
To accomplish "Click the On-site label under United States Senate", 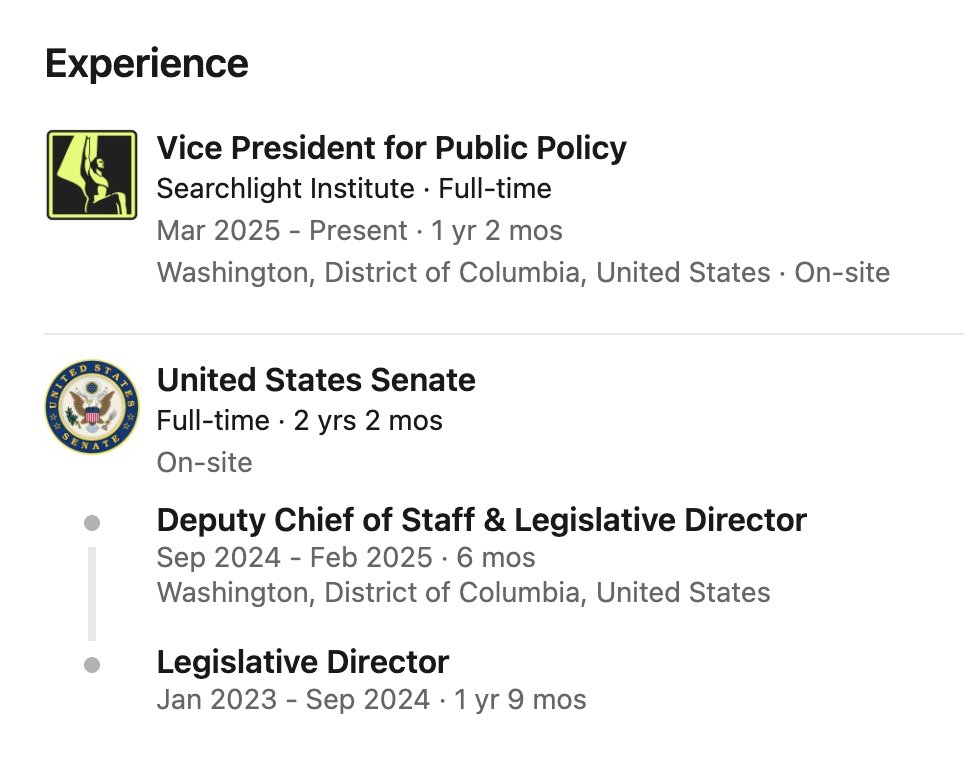I will pyautogui.click(x=204, y=462).
